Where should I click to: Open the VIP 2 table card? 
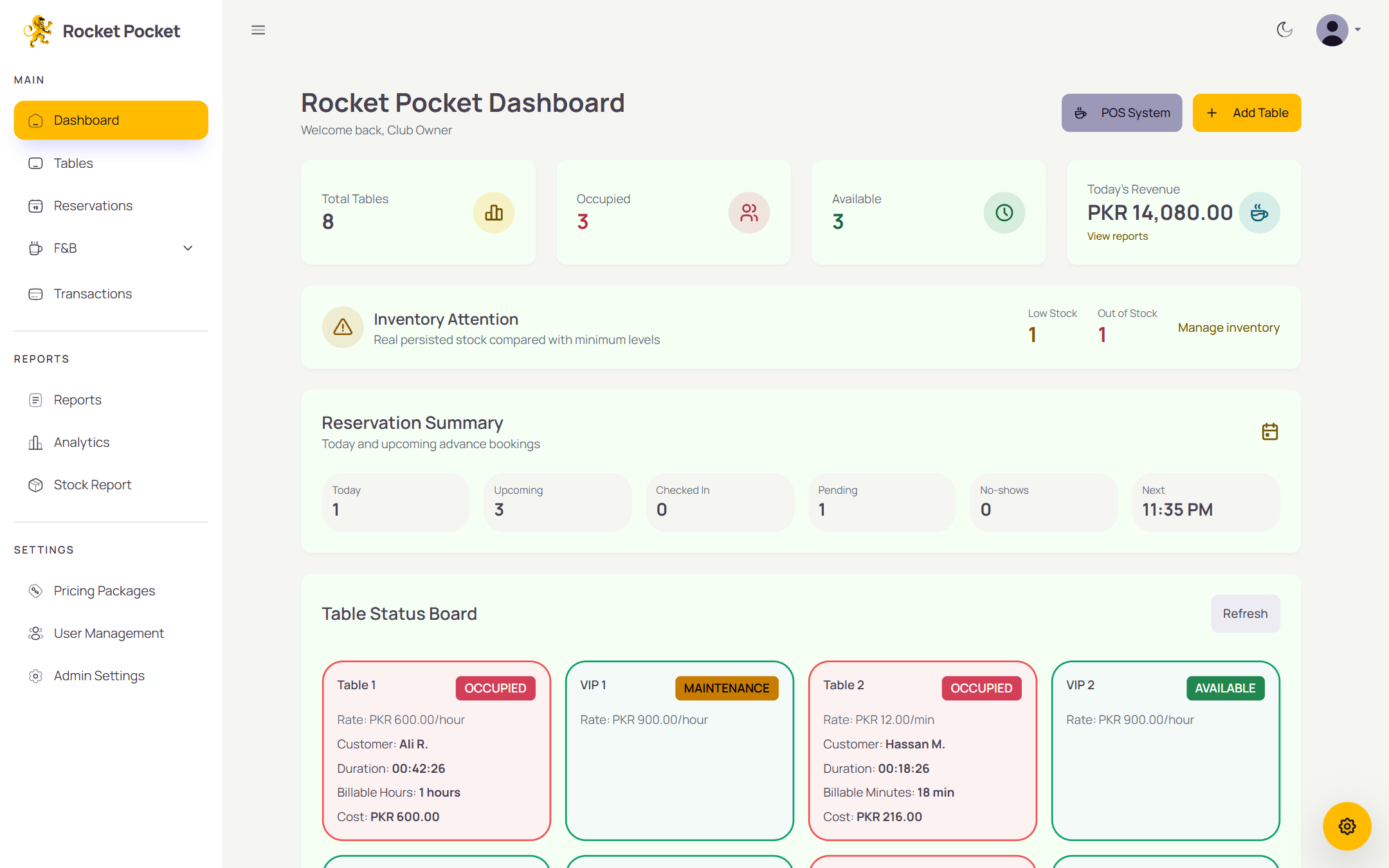pyautogui.click(x=1165, y=750)
